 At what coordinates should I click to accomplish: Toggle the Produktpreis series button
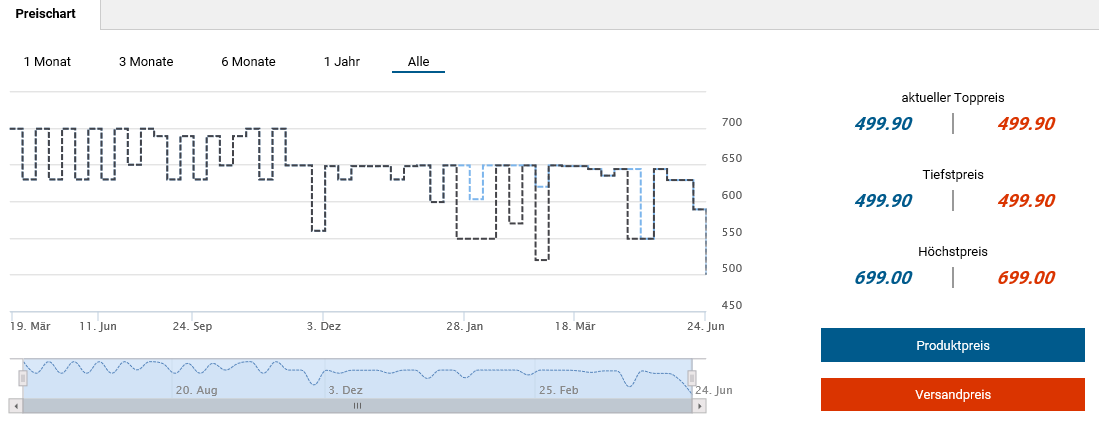pos(952,345)
